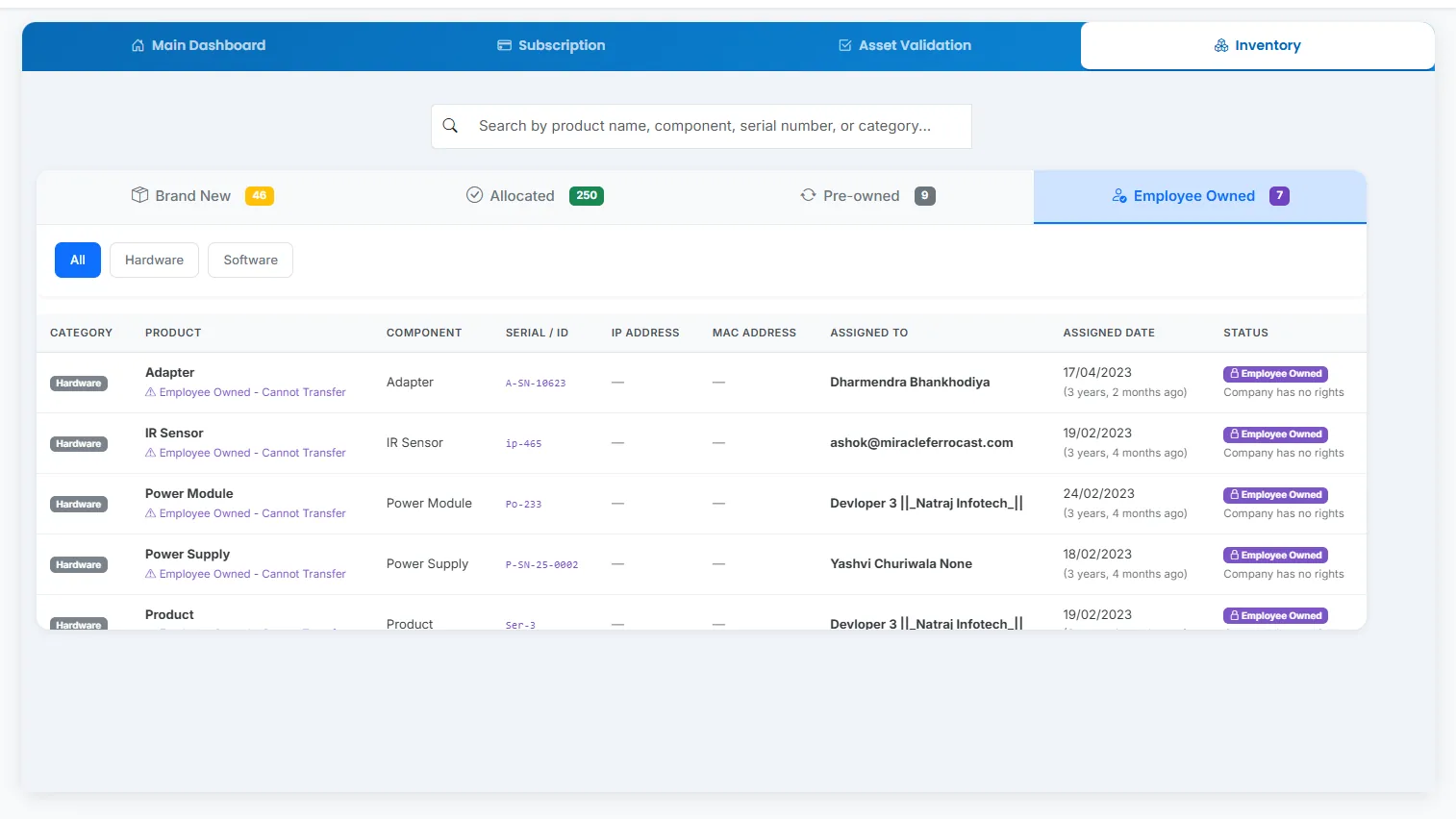Click Hardware badge in Power Supply row
The width and height of the screenshot is (1456, 819).
tap(79, 565)
